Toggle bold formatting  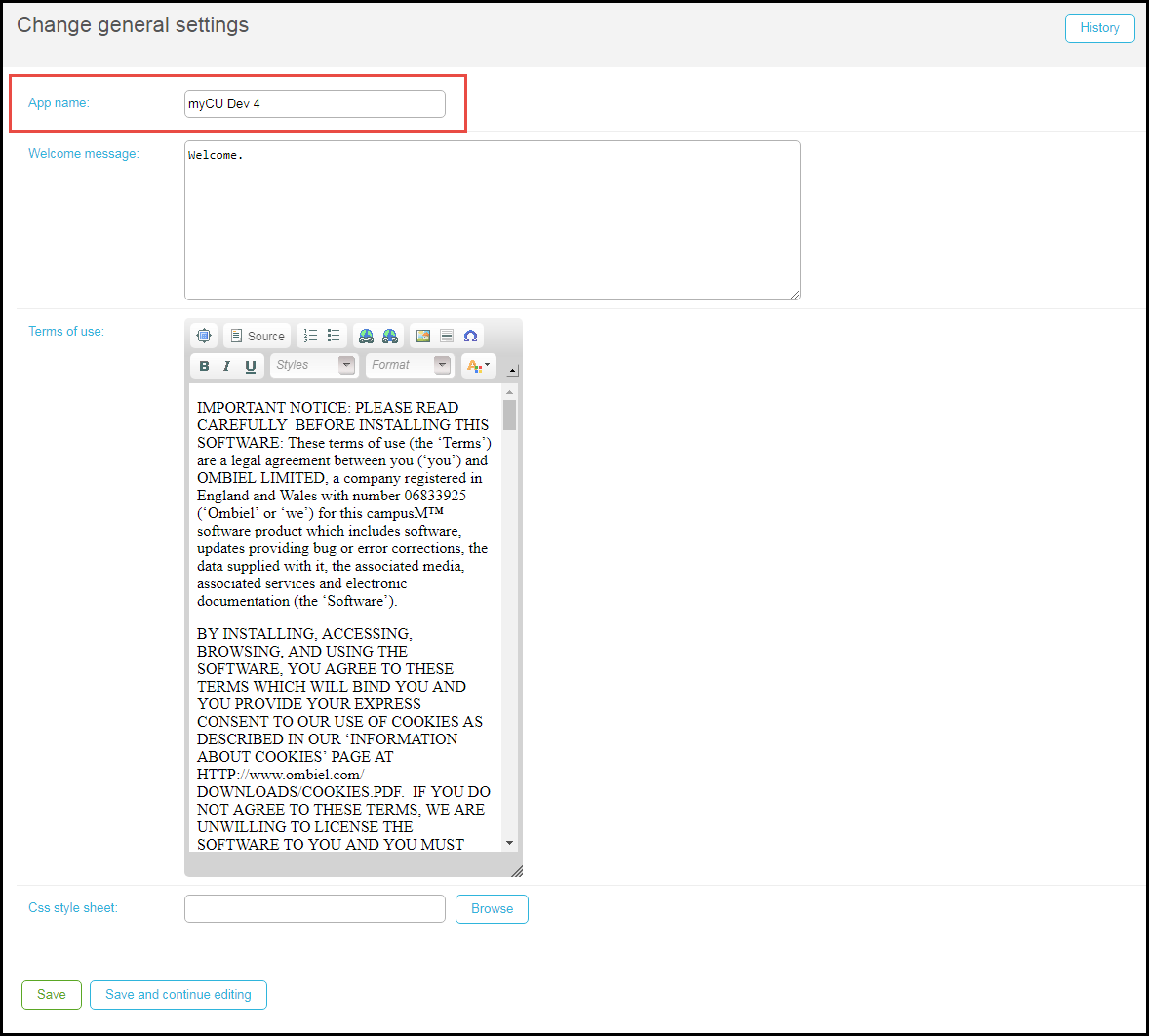(x=205, y=366)
